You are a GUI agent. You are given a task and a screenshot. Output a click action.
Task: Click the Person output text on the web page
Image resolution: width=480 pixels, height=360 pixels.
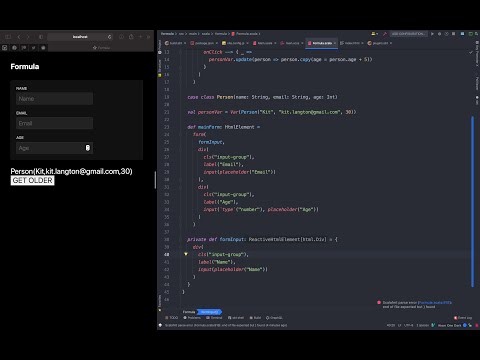[71, 171]
